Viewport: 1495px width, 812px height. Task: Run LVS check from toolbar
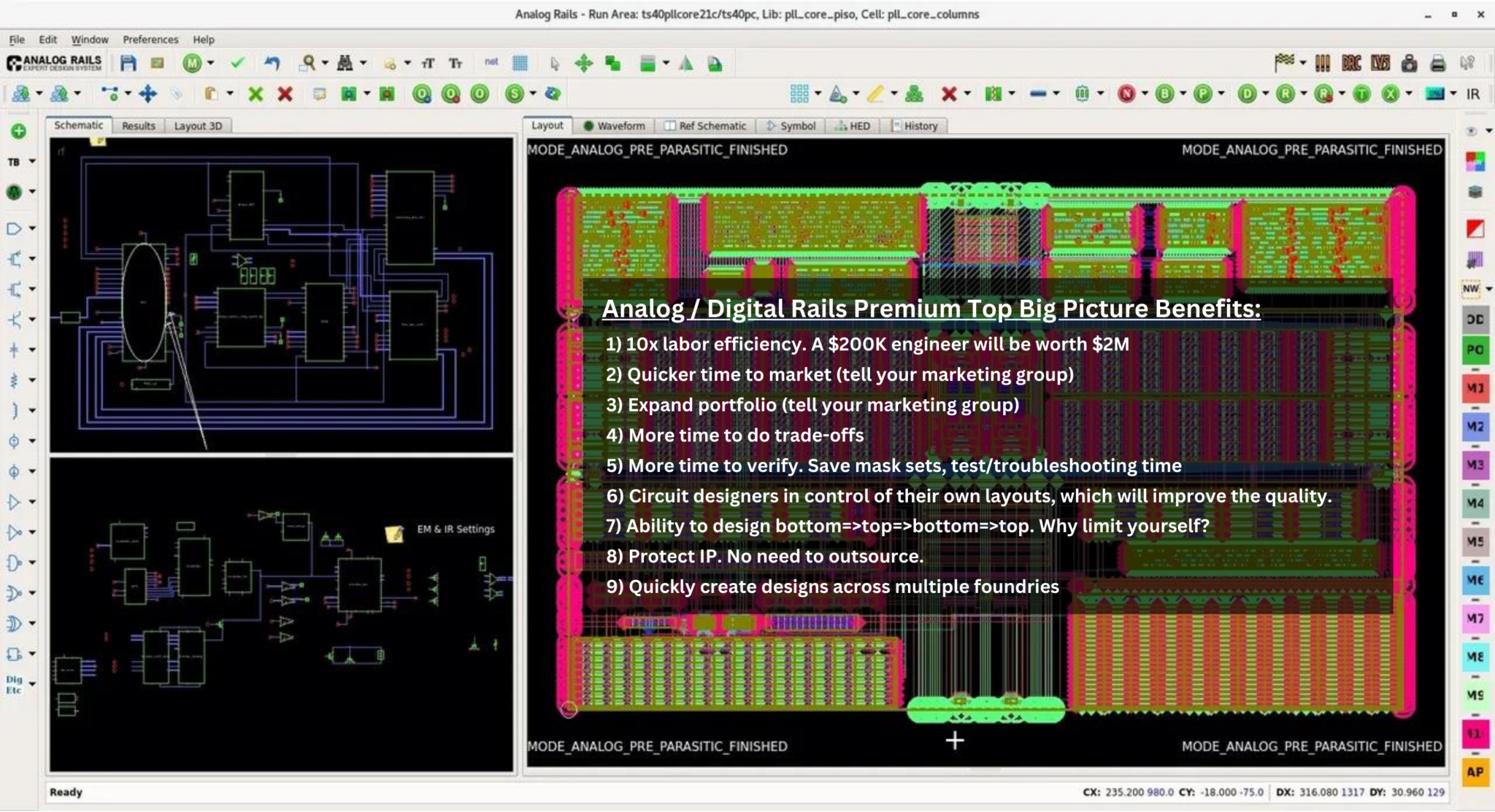click(x=1380, y=63)
